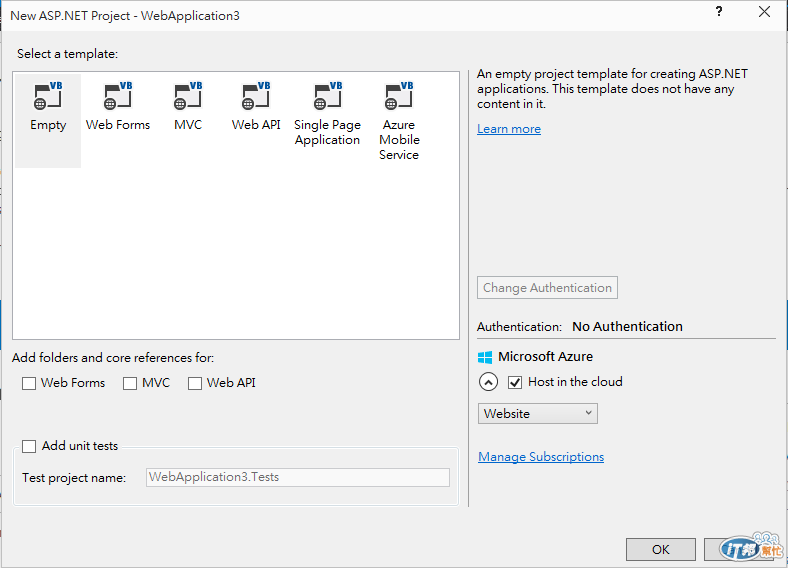
Task: Click the 'Select a template:' label
Action: [x=67, y=54]
